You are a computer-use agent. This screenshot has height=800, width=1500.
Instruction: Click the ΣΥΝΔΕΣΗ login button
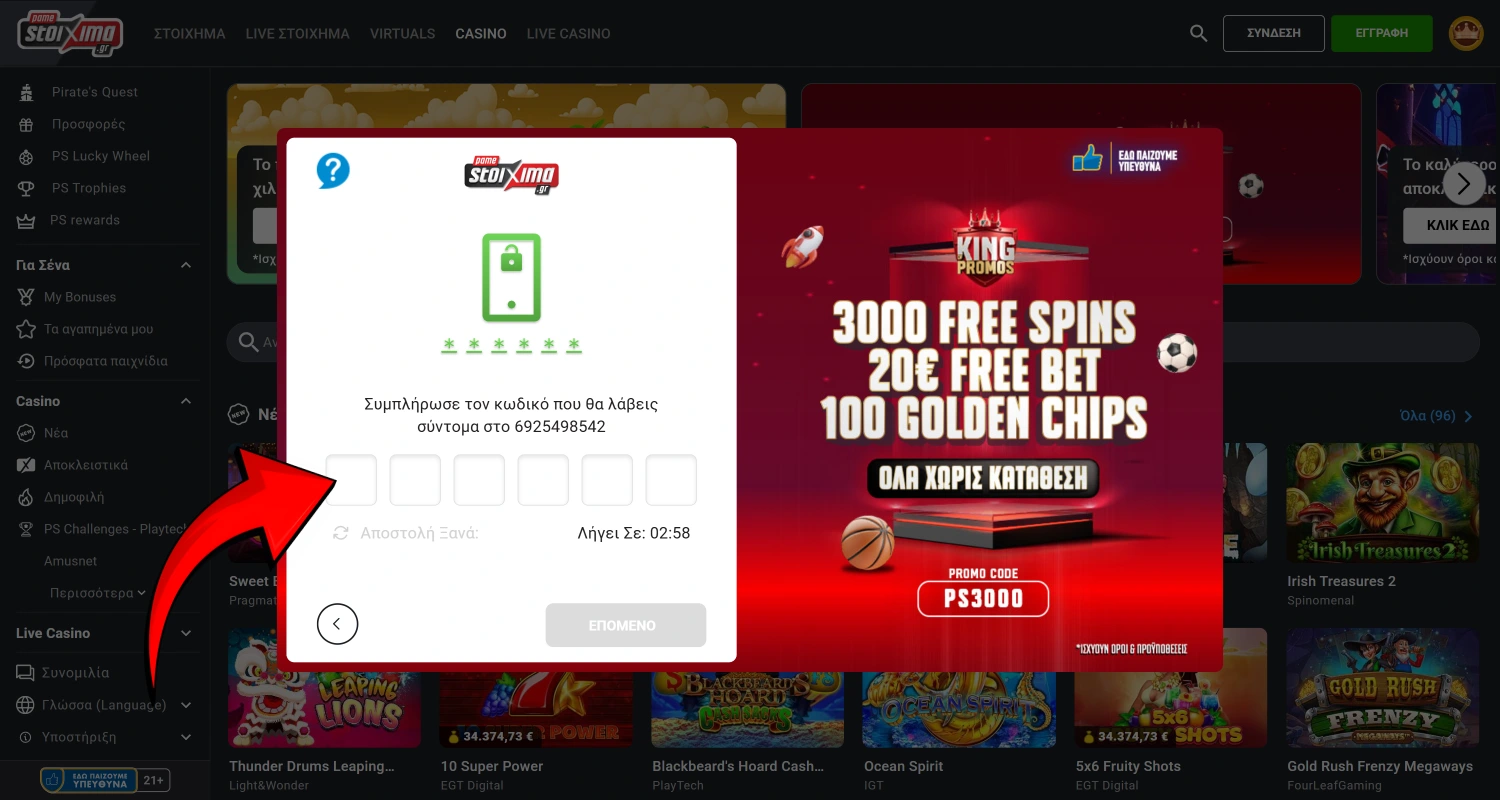1273,33
